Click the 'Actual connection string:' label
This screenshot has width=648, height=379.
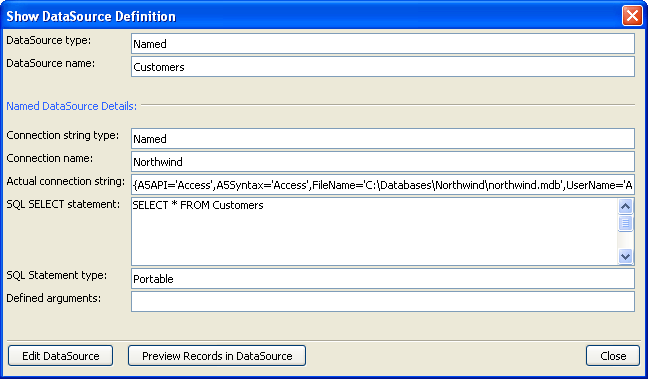point(65,181)
